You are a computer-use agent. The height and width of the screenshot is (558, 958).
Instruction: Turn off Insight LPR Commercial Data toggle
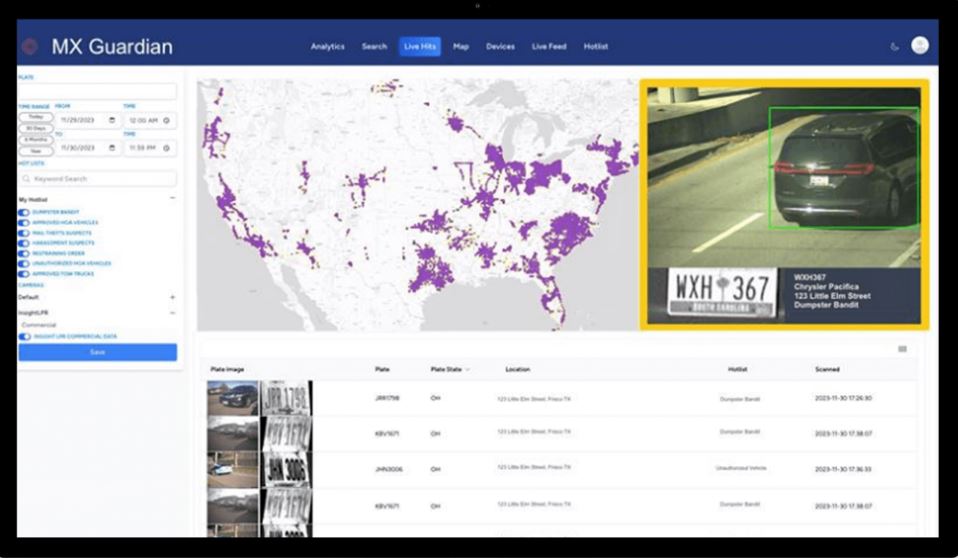pyautogui.click(x=25, y=336)
